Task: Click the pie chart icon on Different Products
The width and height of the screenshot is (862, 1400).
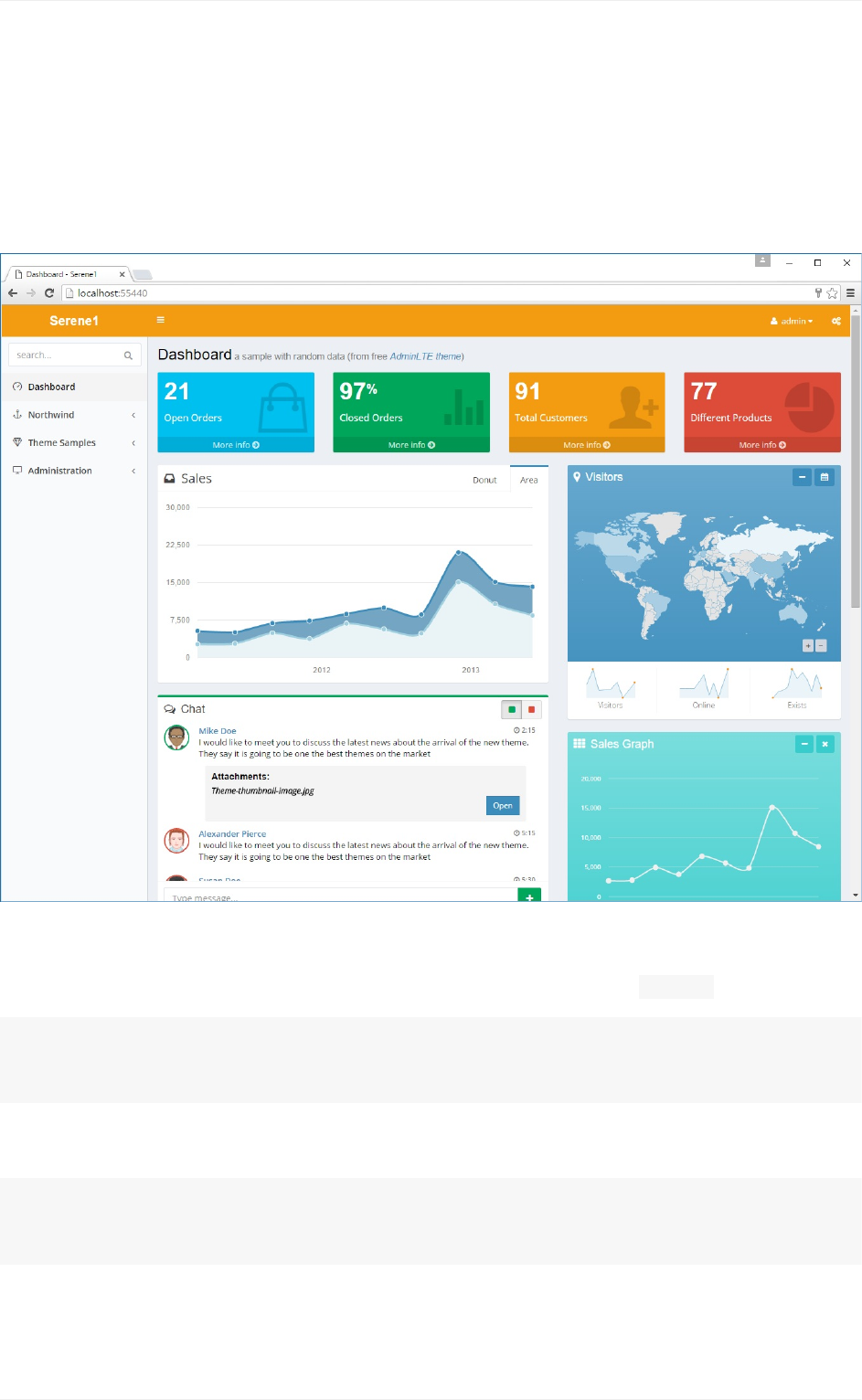Action: click(810, 408)
